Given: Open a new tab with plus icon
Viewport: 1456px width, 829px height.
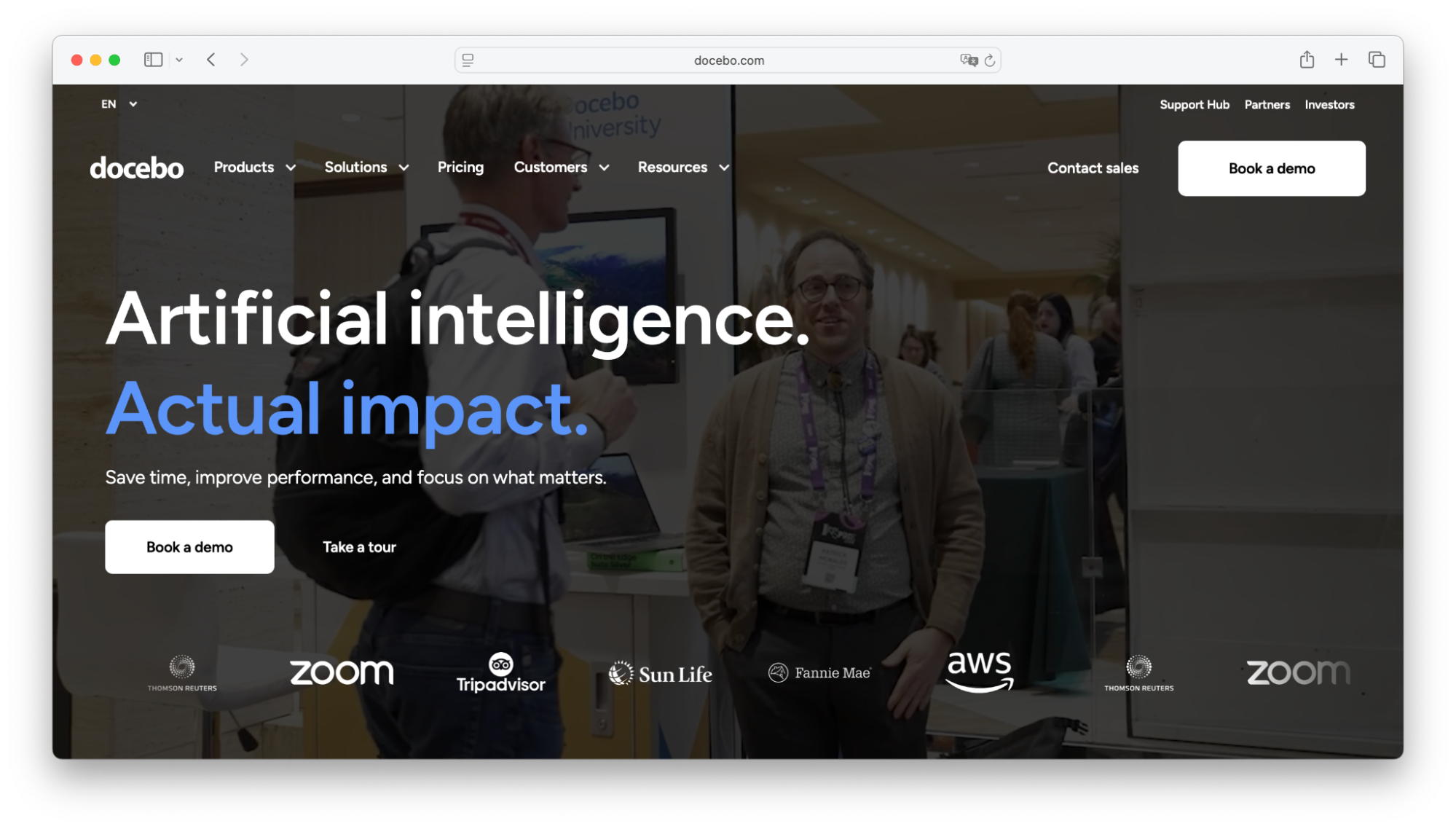Looking at the screenshot, I should pyautogui.click(x=1341, y=60).
